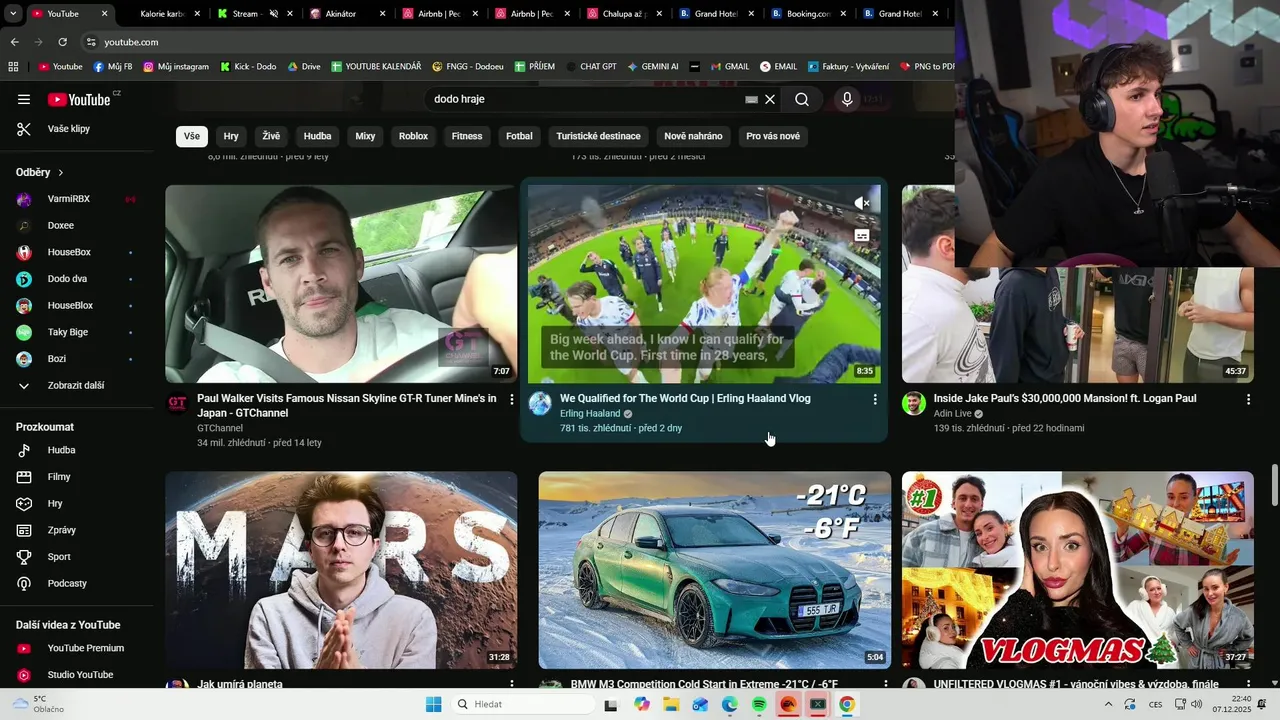Open Spotify from the Windows taskbar
1280x720 pixels.
tap(759, 705)
